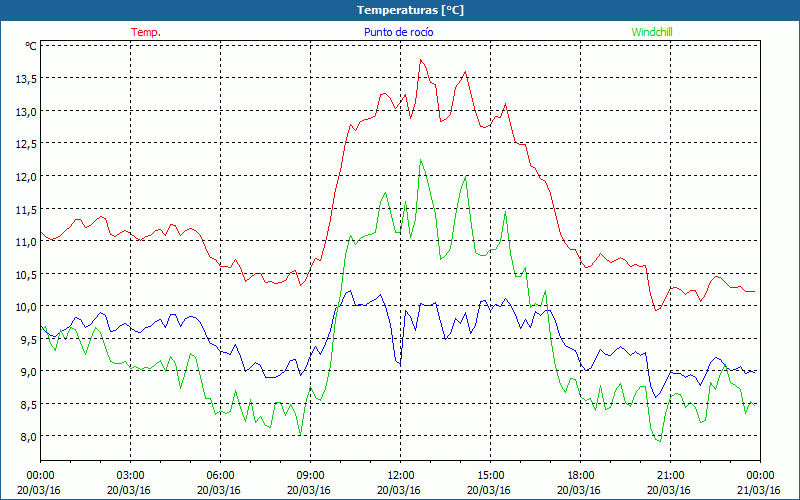
Task: Click the Temperaturas [°C] chart title
Action: (410, 10)
